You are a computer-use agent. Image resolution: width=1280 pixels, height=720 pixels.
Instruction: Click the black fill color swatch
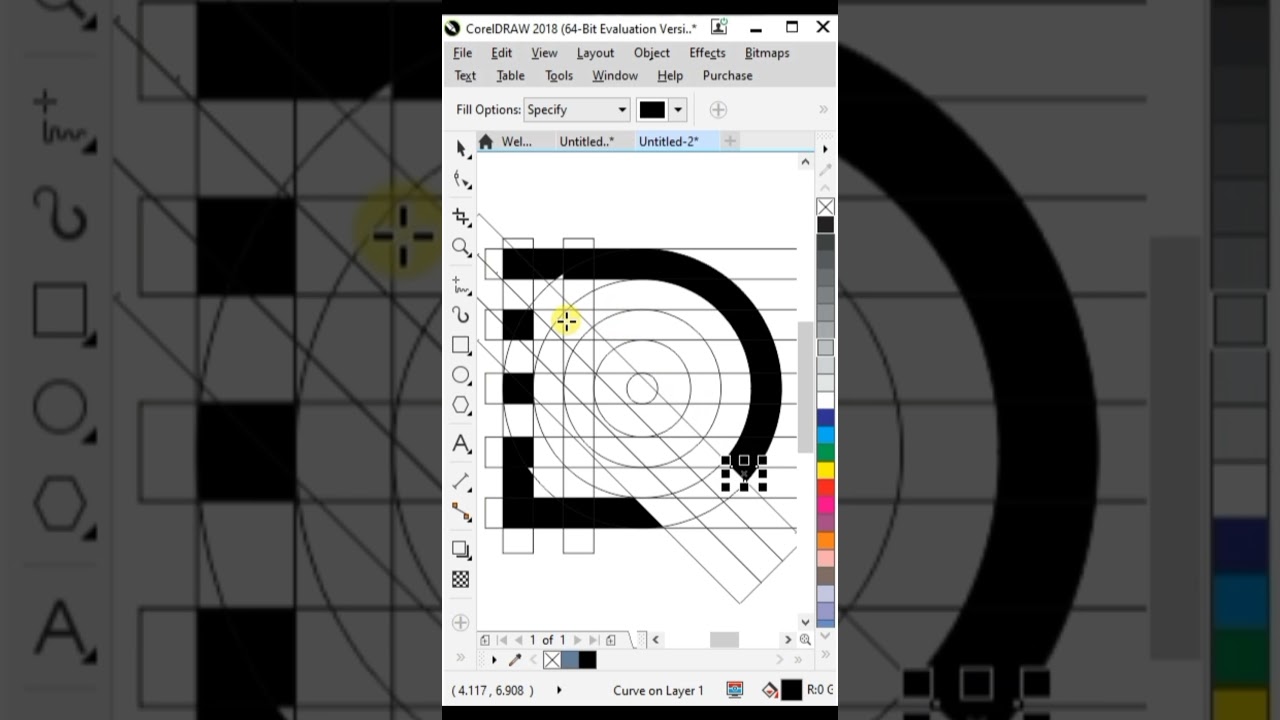pyautogui.click(x=652, y=110)
